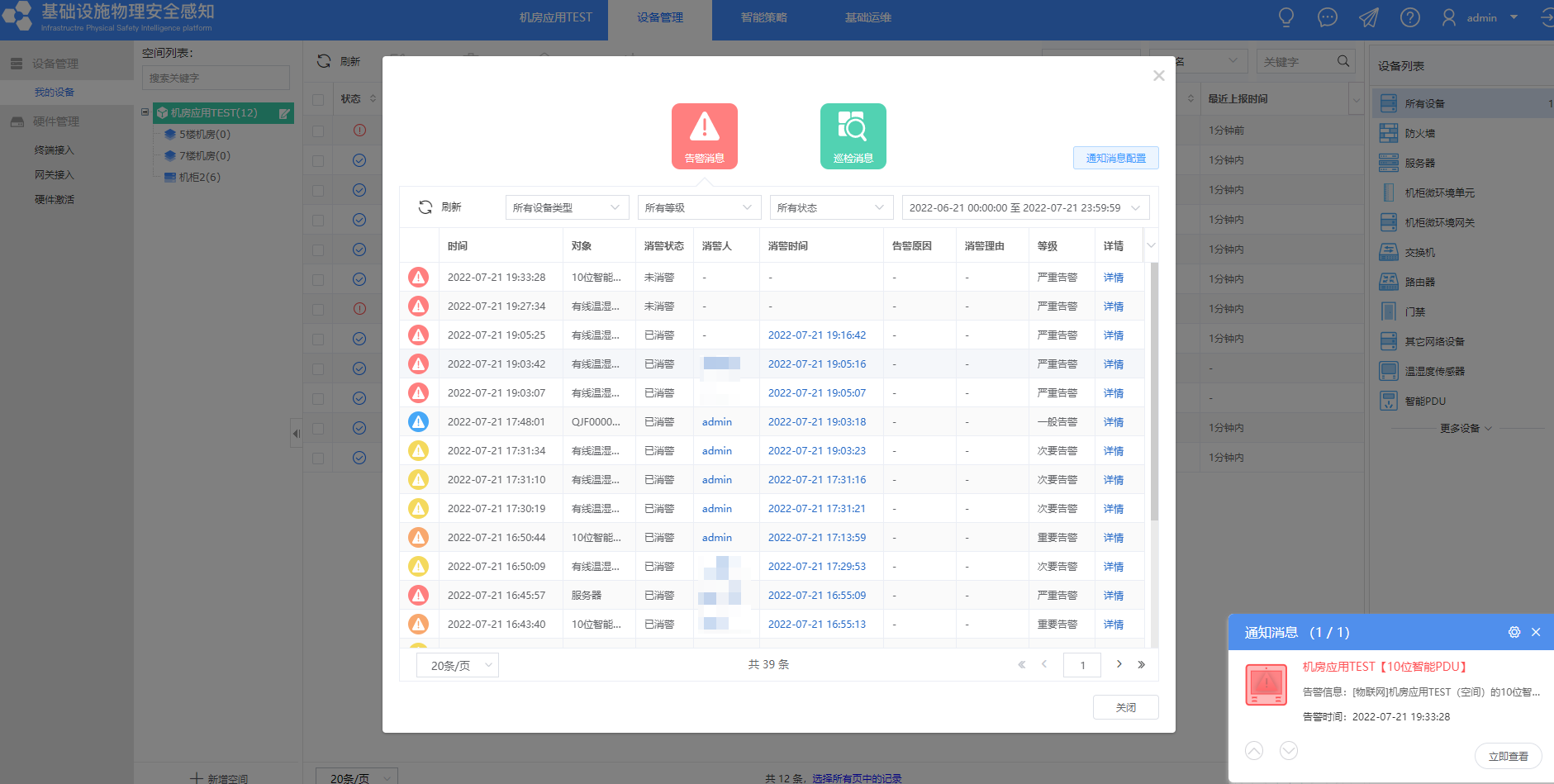
Task: Switch to the 设备管理 top tab
Action: [x=659, y=17]
